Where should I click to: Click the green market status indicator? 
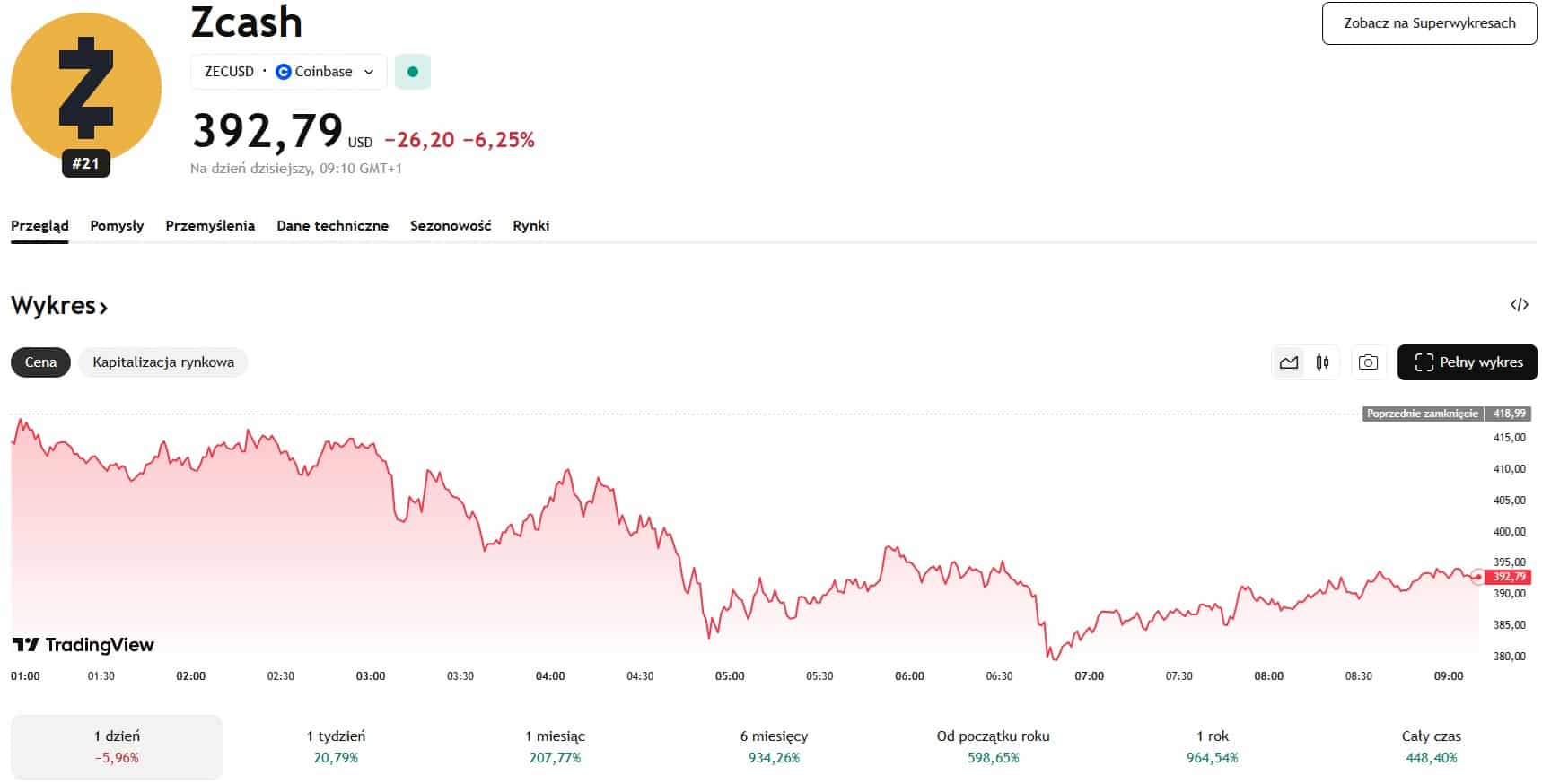[413, 72]
